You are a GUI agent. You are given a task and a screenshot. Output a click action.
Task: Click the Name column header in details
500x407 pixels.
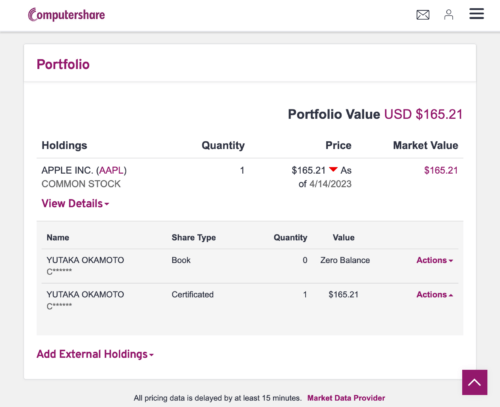tap(58, 237)
